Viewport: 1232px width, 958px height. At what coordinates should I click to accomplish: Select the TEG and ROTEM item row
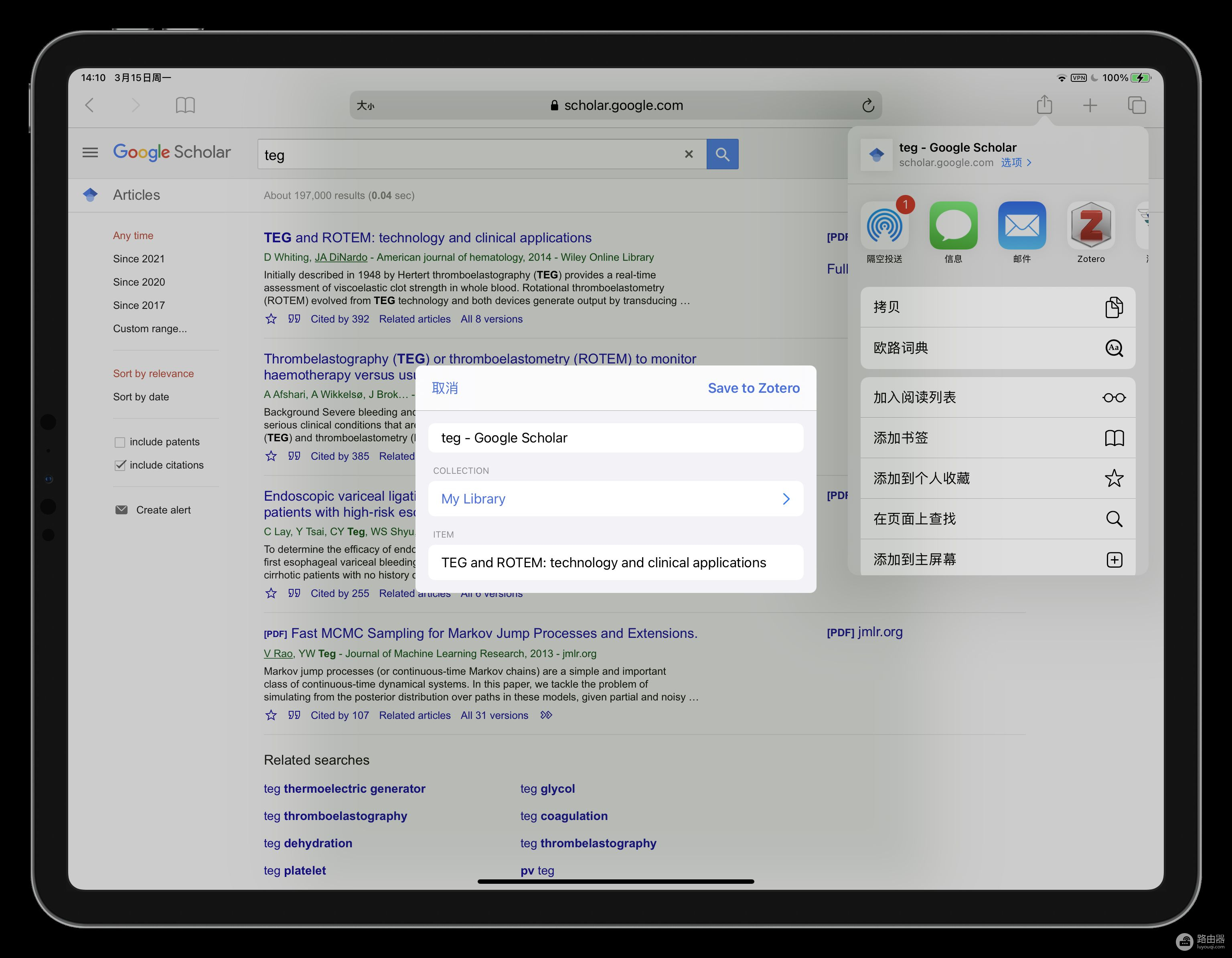[x=616, y=562]
